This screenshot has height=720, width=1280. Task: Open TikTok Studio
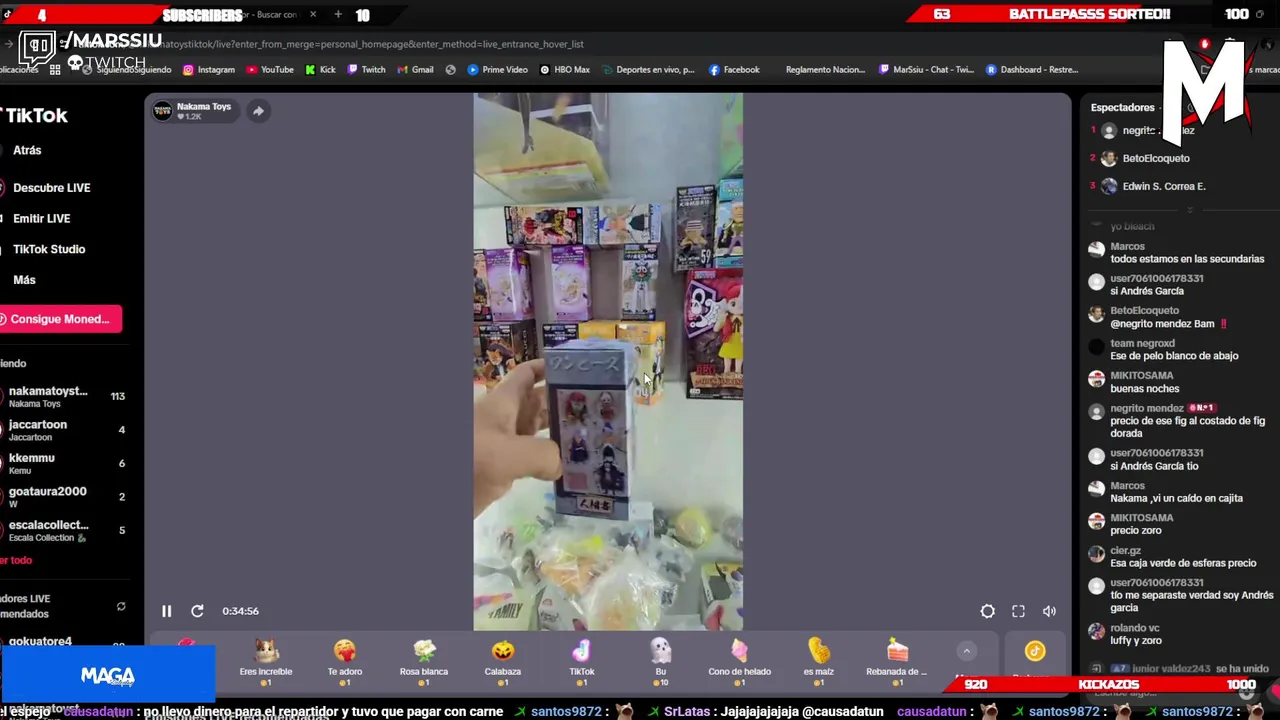point(49,249)
